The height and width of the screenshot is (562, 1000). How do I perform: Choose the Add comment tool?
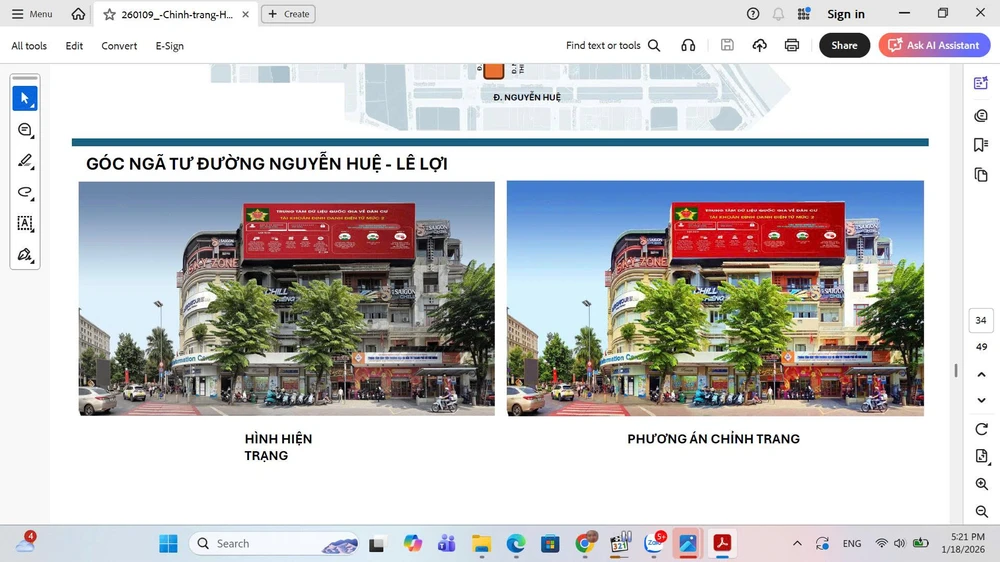tap(25, 130)
